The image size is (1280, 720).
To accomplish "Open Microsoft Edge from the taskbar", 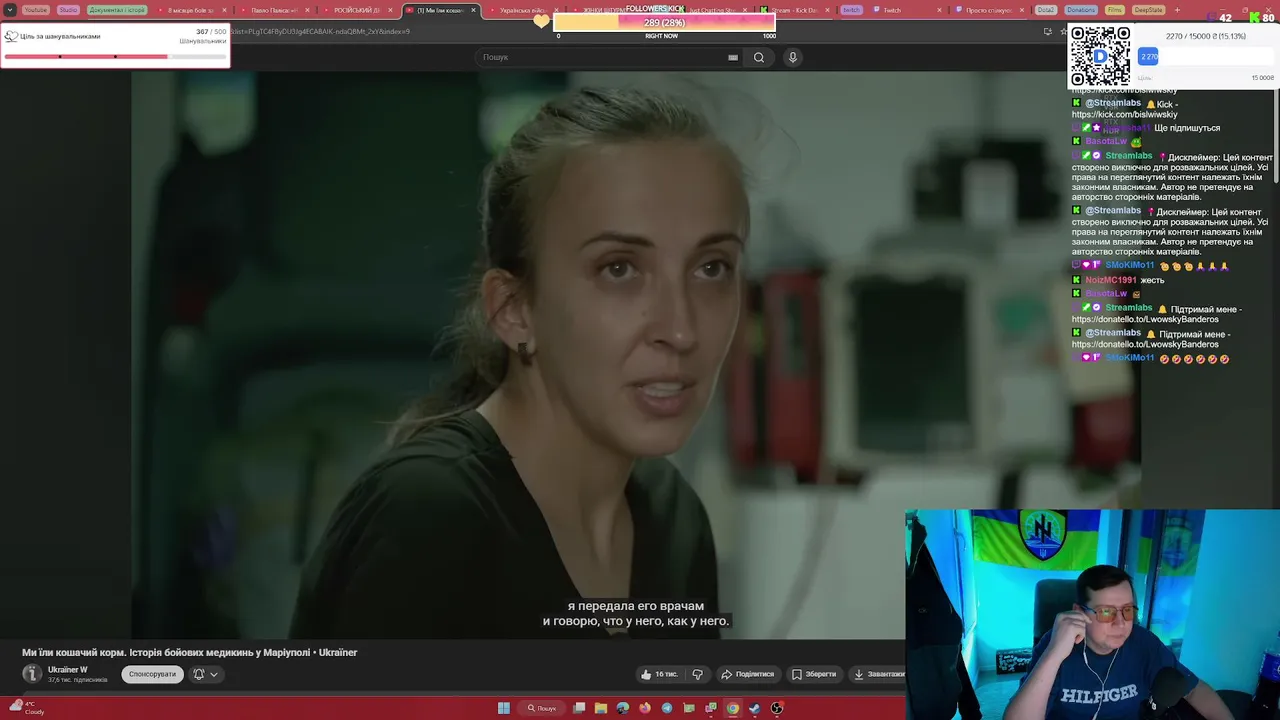I will [x=623, y=708].
